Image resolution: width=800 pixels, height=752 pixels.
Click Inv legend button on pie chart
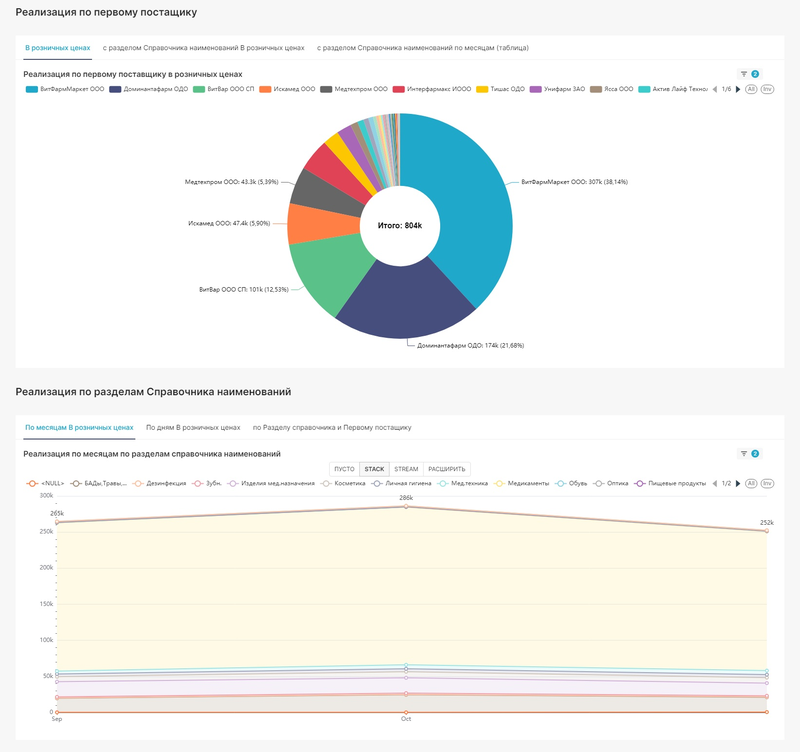(767, 89)
